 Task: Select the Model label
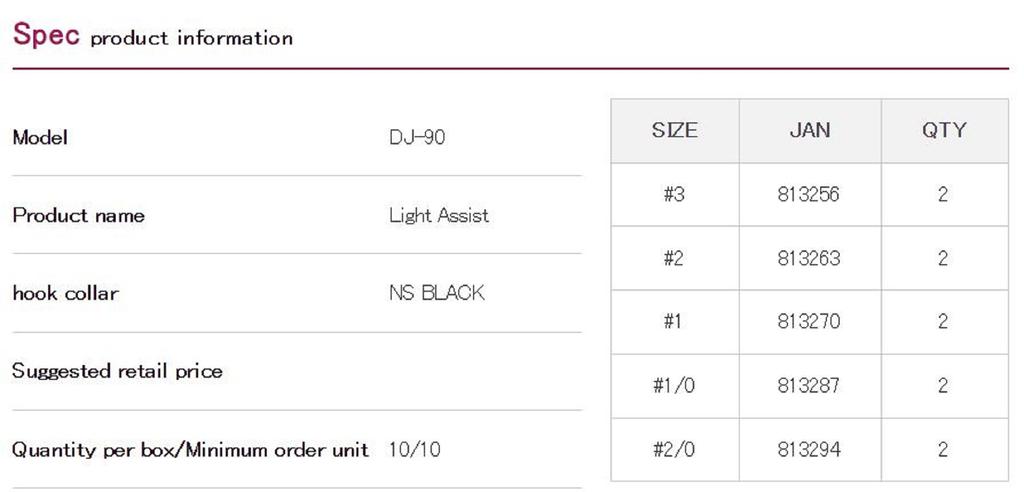(40, 137)
